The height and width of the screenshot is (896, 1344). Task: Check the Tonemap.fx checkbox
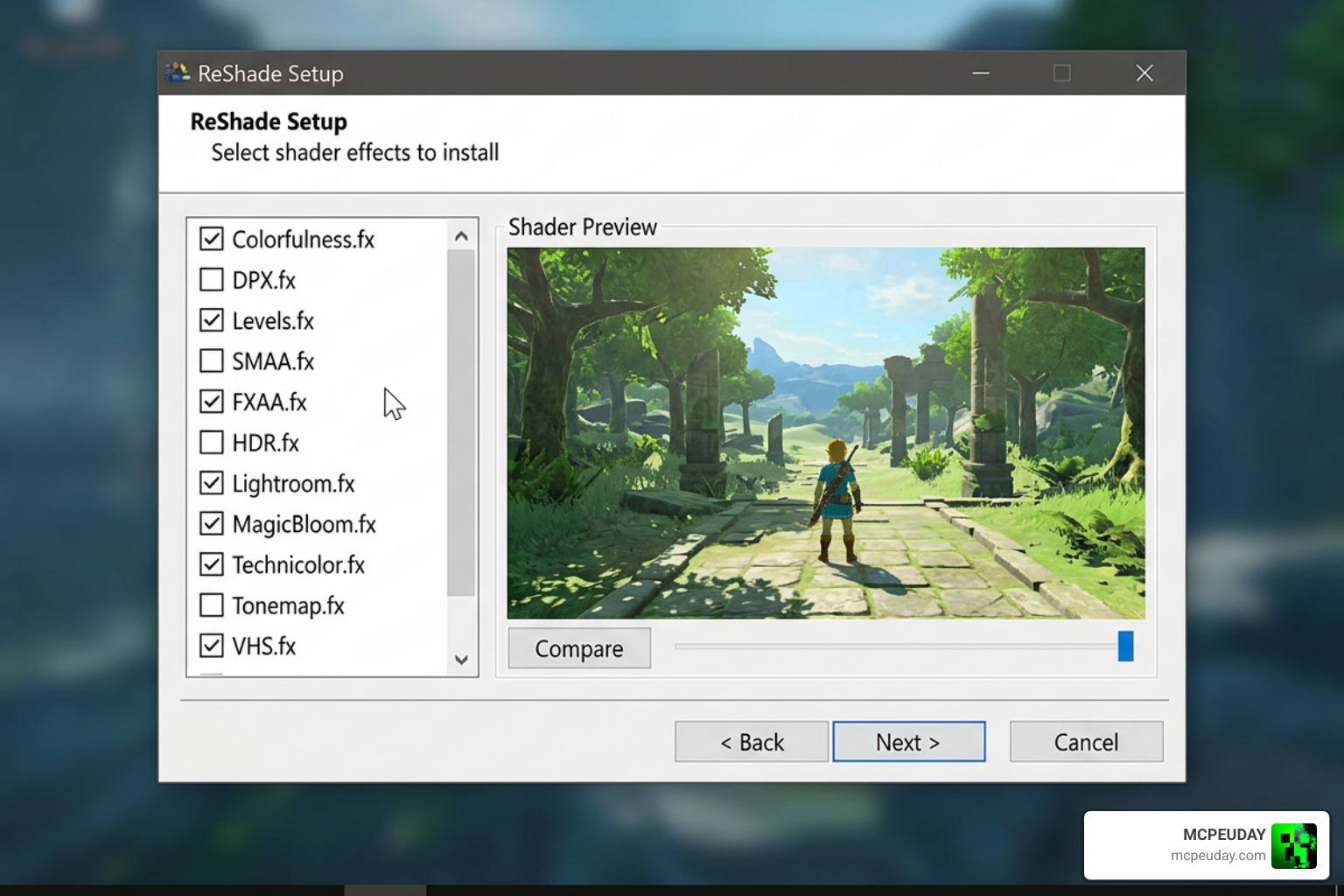click(x=211, y=605)
